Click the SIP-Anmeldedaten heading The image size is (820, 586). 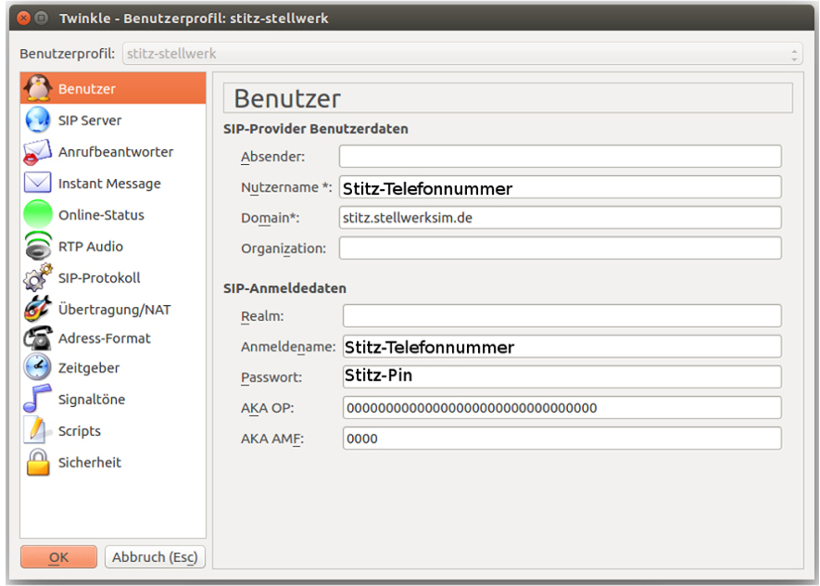pyautogui.click(x=284, y=289)
